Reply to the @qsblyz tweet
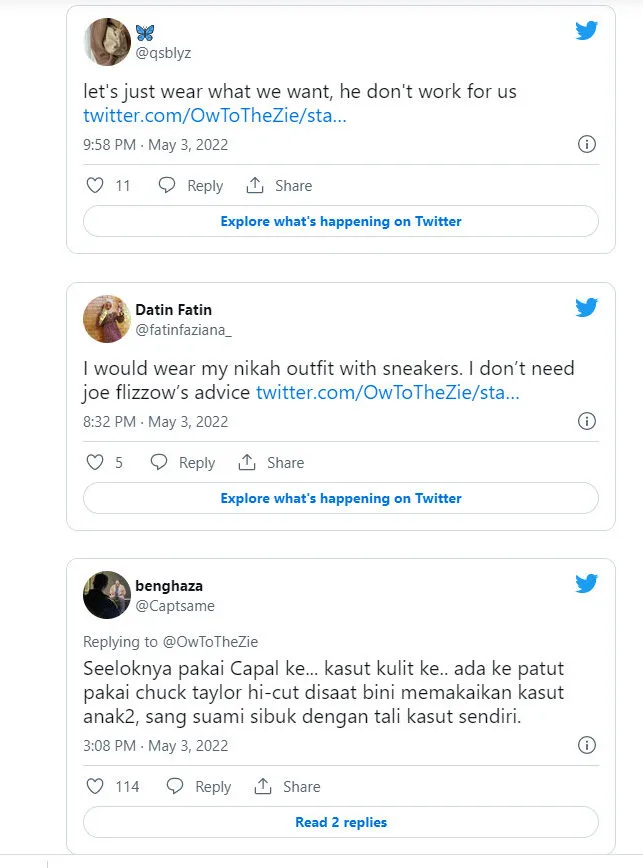Viewport: 643px width, 868px height. coord(191,186)
